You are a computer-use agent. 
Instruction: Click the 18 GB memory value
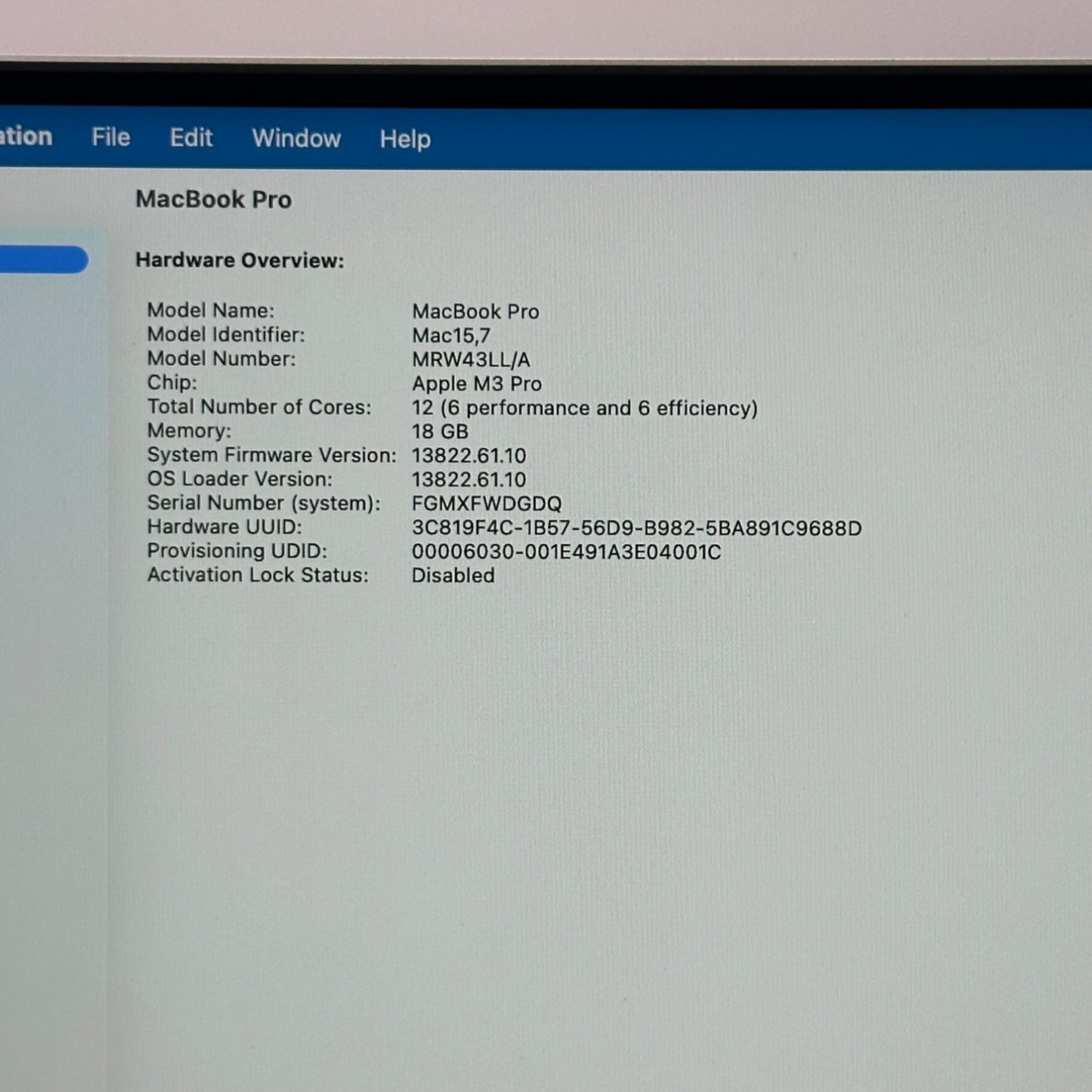tap(440, 432)
